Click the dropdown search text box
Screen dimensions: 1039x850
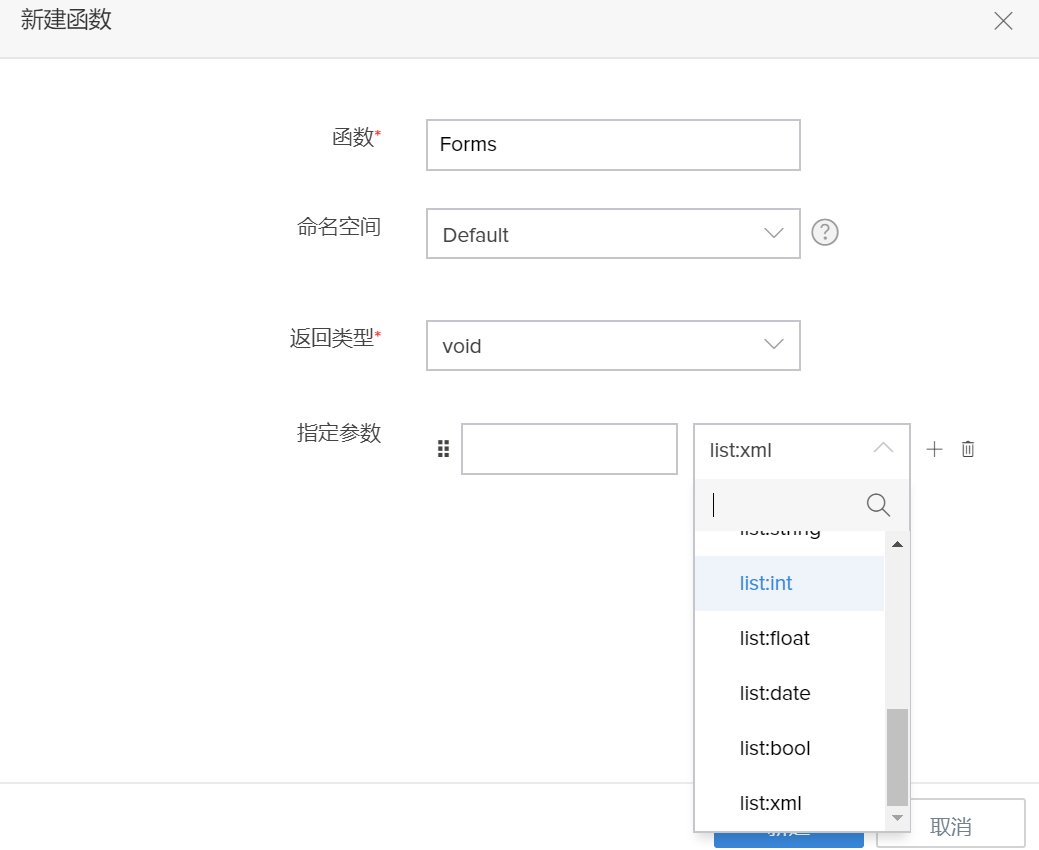[x=780, y=505]
